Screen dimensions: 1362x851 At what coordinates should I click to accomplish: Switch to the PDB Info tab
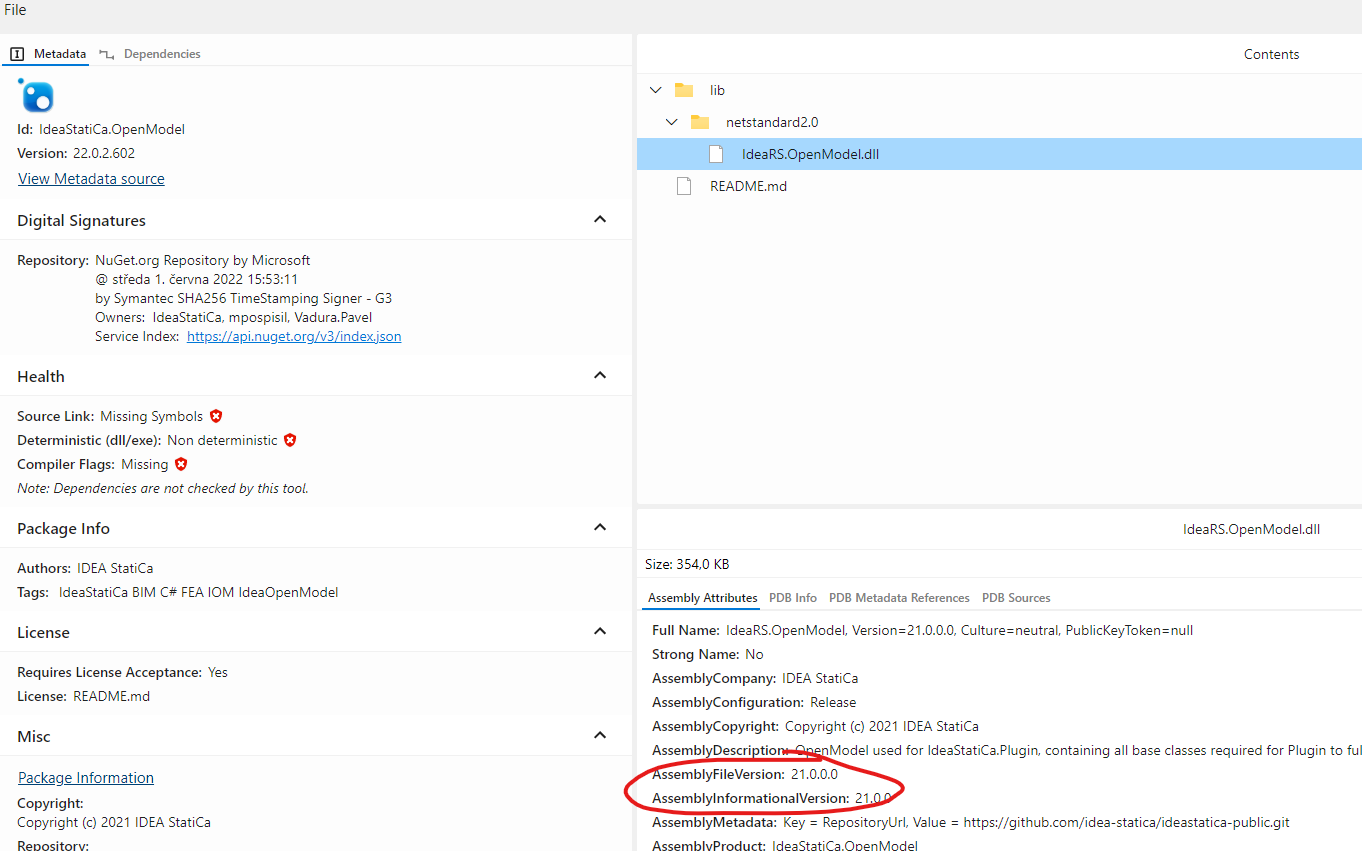click(792, 597)
